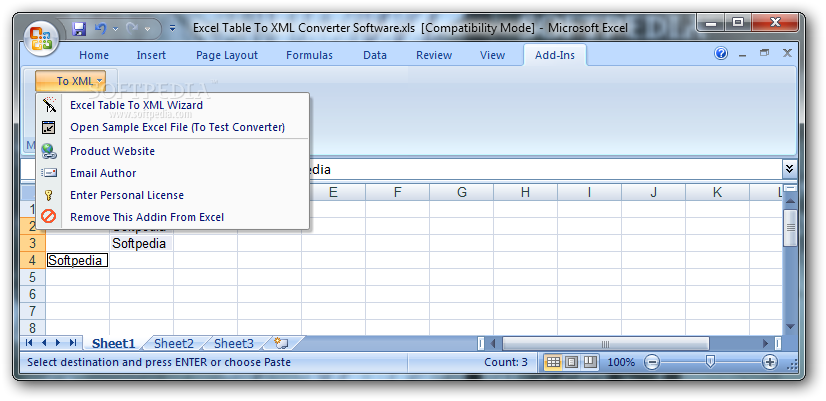This screenshot has height=401, width=826.
Task: Switch to Page Layout view button
Action: coord(572,363)
